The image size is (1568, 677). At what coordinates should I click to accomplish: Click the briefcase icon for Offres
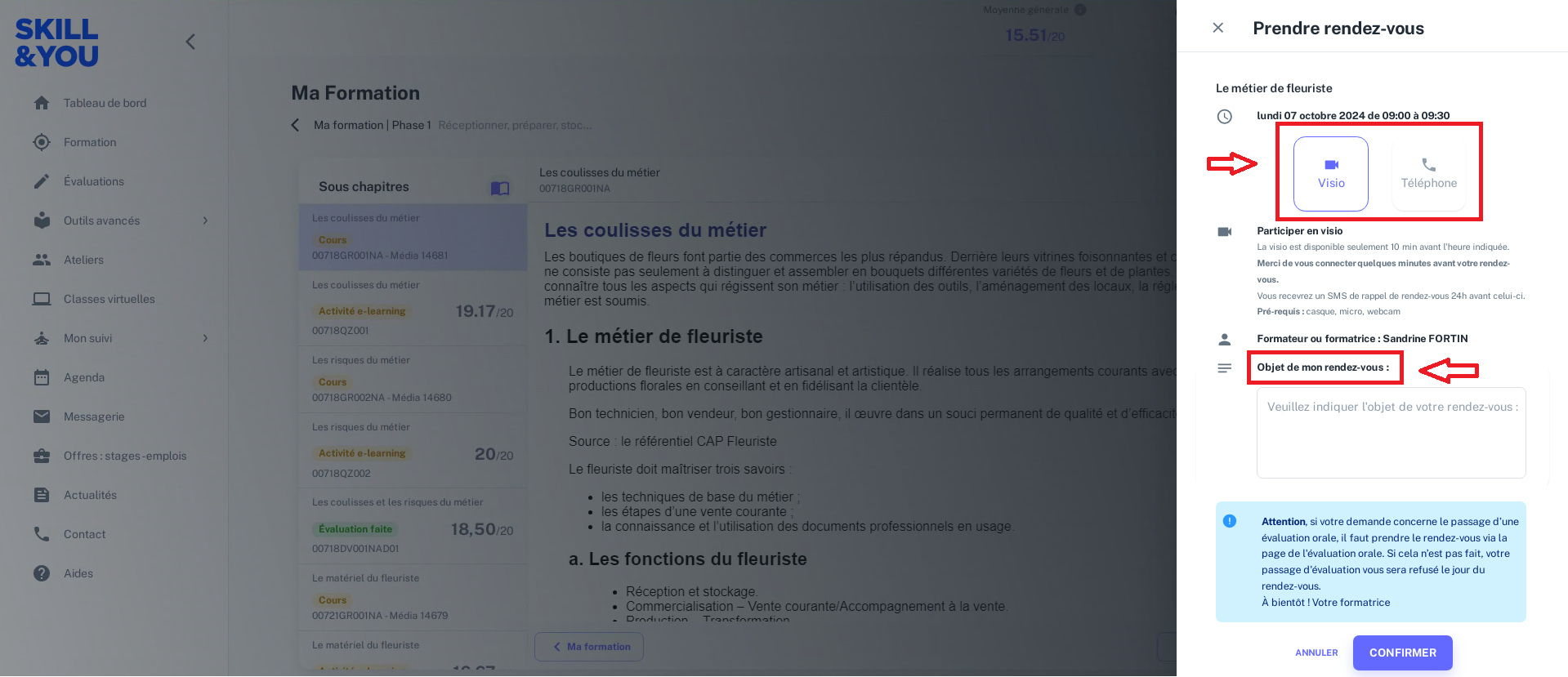[x=42, y=456]
